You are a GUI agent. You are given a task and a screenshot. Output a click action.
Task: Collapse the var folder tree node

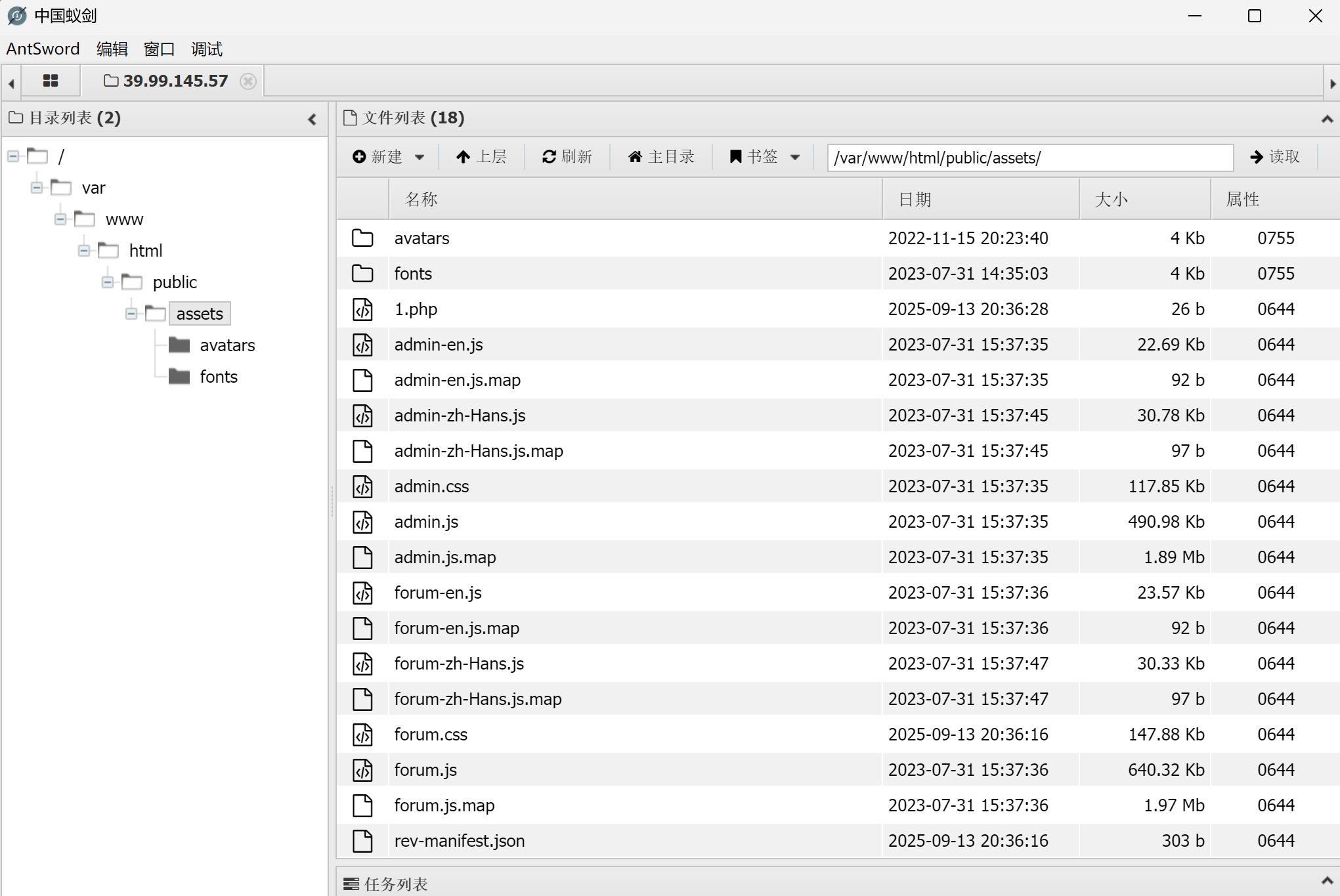[37, 188]
